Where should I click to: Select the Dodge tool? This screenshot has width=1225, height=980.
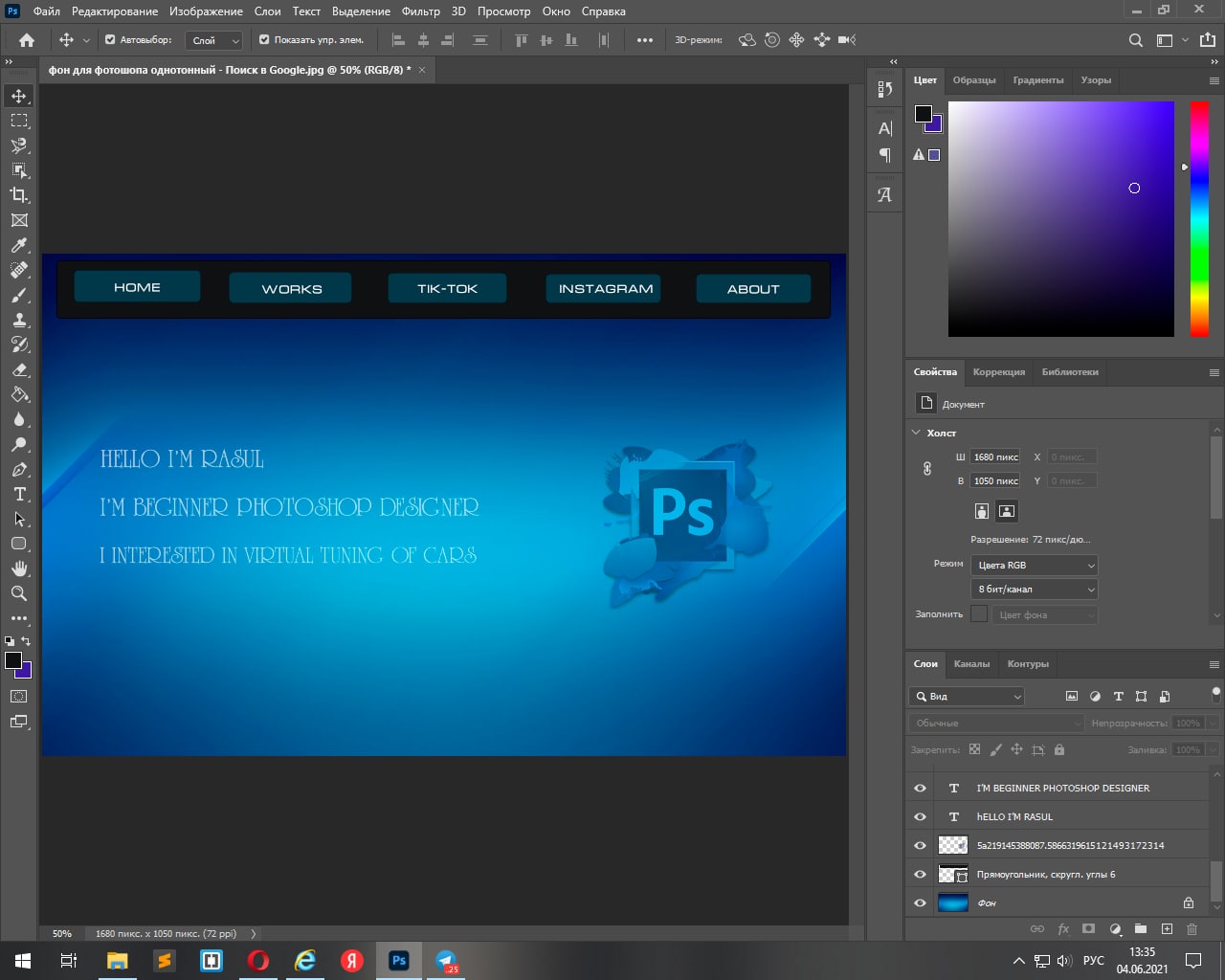click(x=19, y=444)
